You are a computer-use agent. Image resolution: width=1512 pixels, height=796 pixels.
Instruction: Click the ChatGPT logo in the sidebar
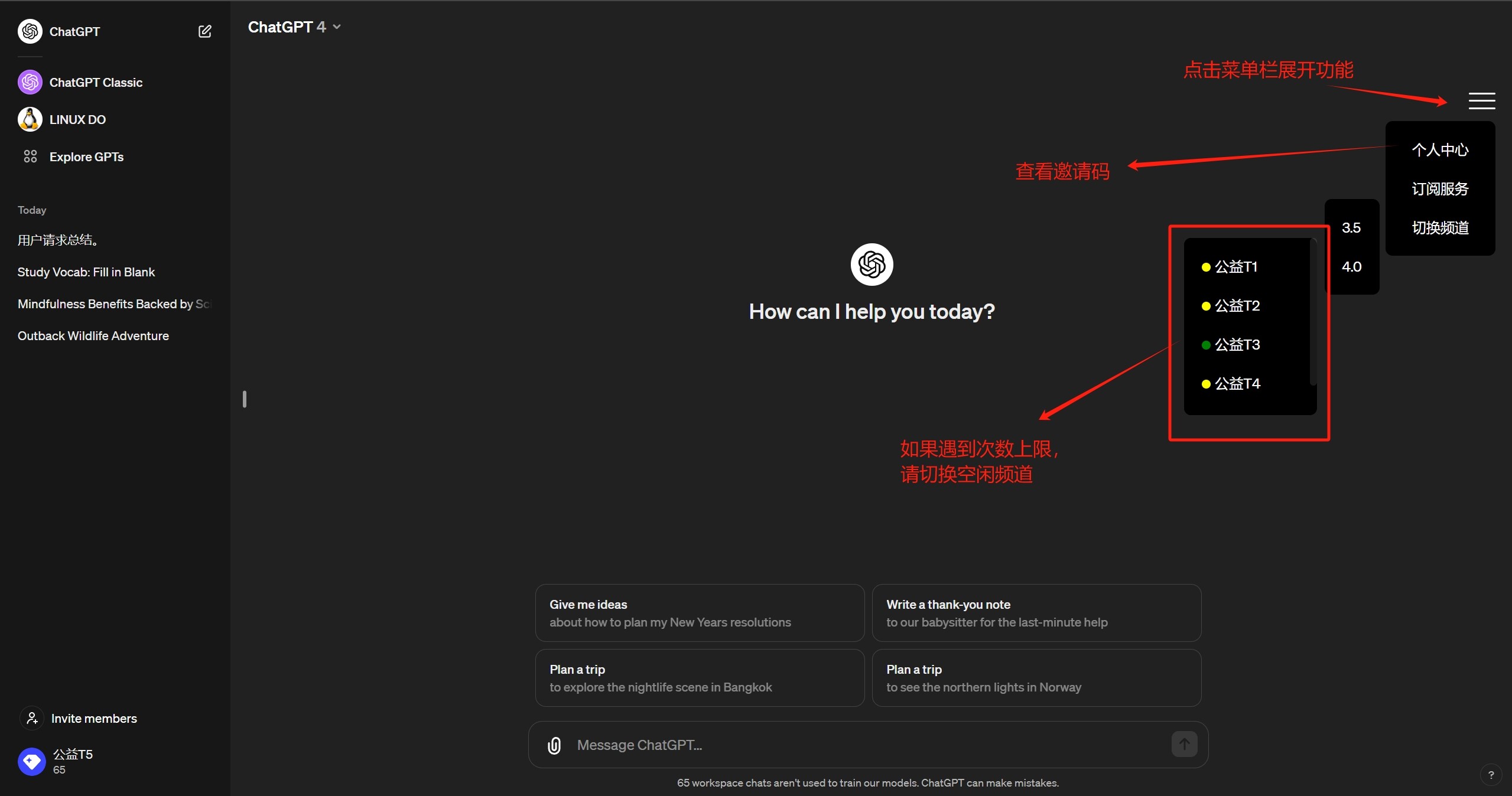[30, 31]
